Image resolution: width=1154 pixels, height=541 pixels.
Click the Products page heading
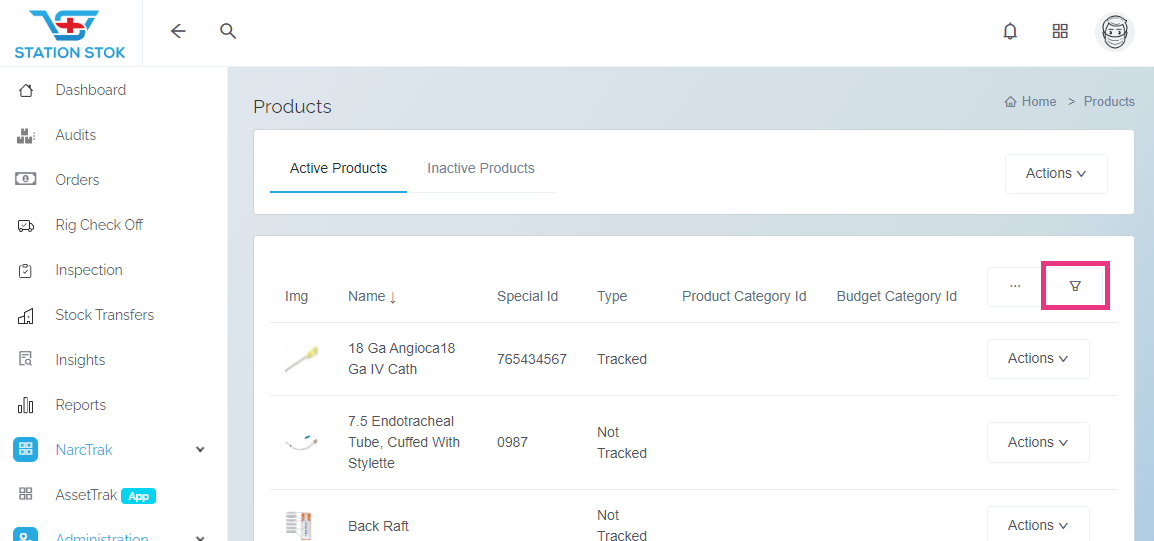pyautogui.click(x=292, y=107)
